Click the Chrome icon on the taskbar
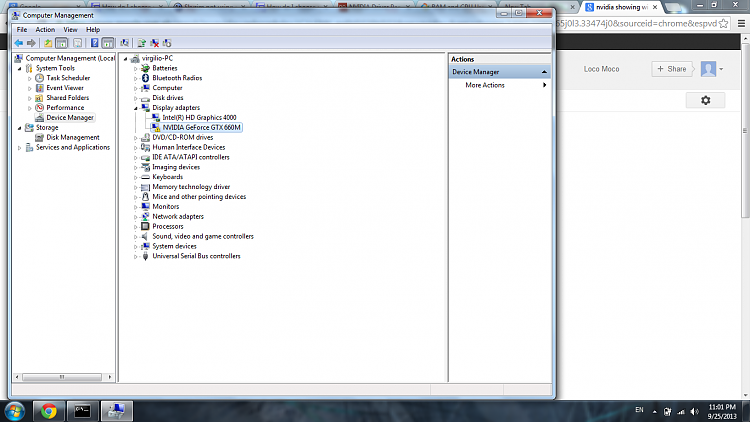750x422 pixels. 48,411
